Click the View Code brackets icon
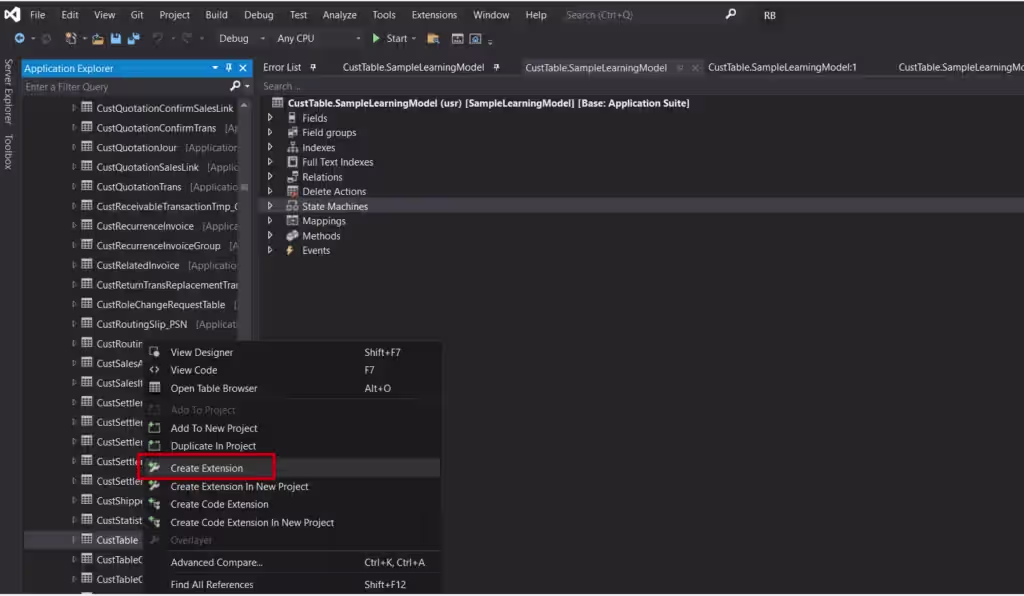The image size is (1024, 596). coord(154,369)
